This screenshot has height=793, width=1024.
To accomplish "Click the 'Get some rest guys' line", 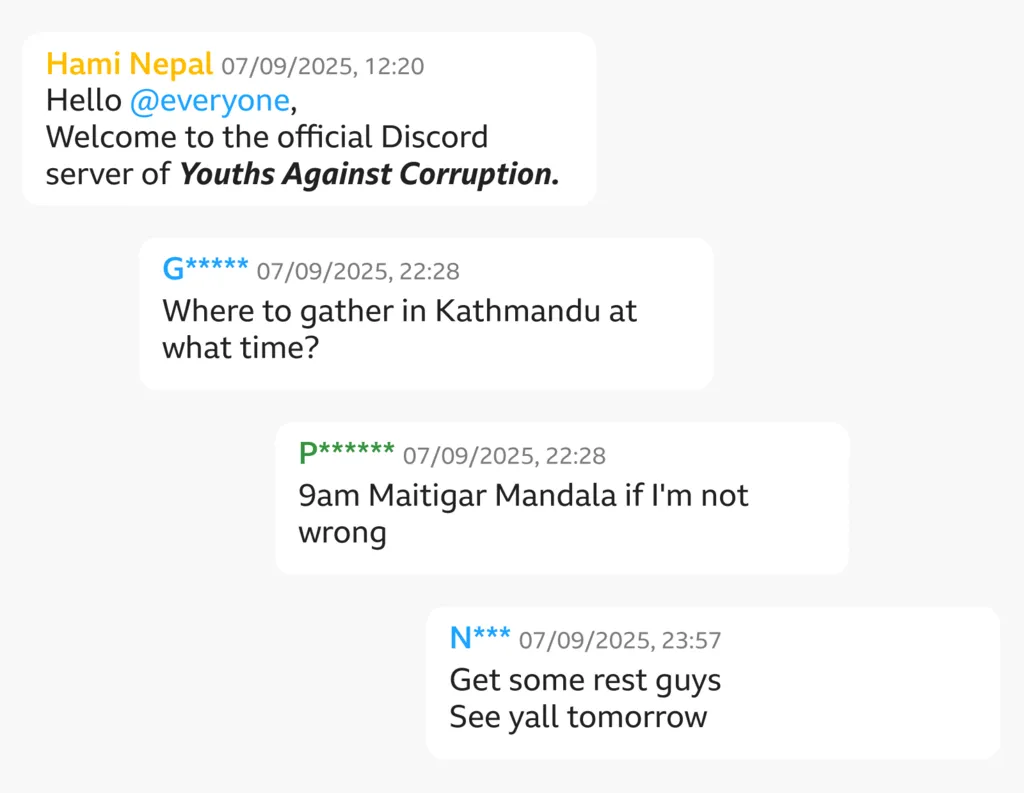I will (x=585, y=680).
